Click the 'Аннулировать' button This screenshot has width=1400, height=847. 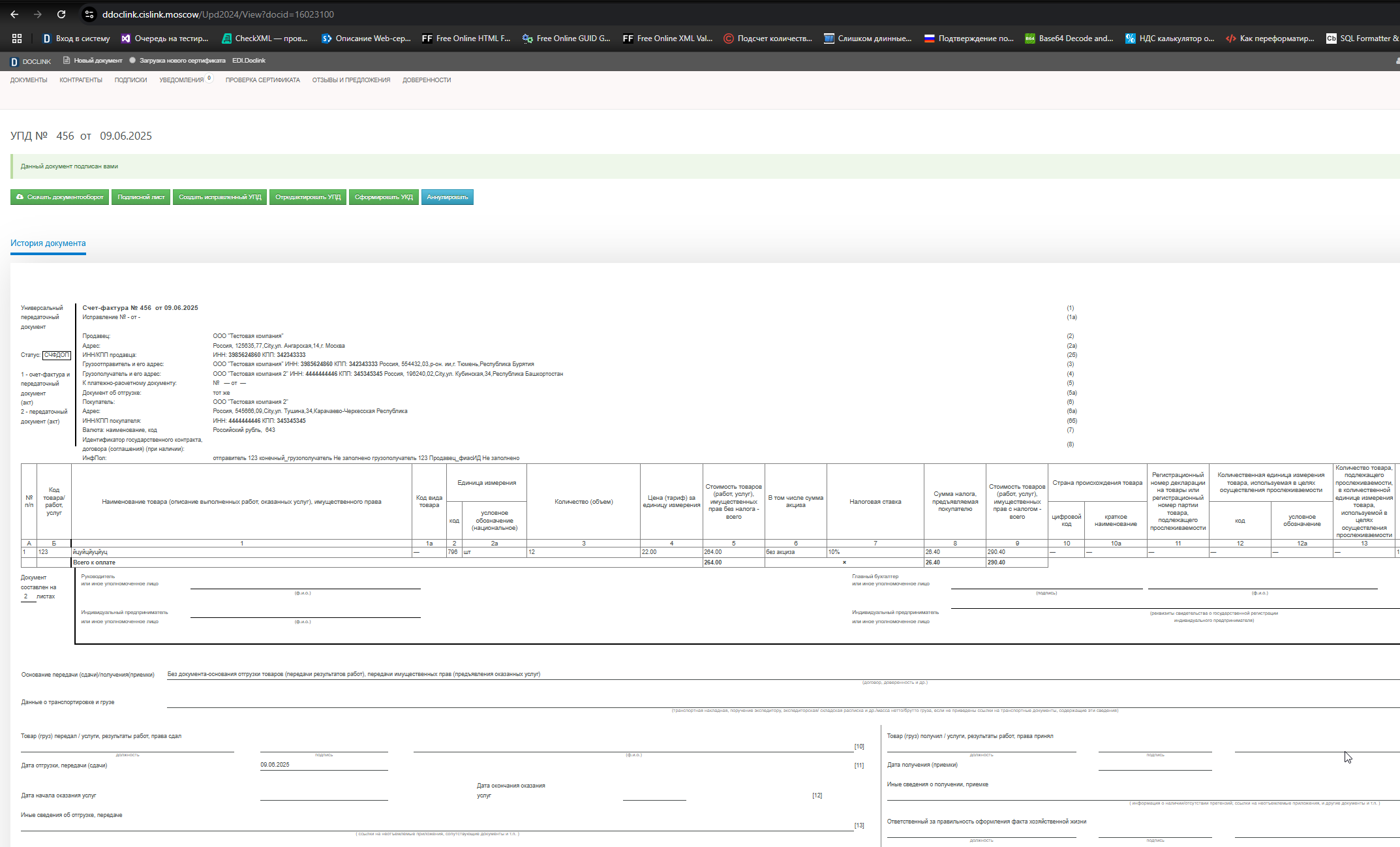pyautogui.click(x=448, y=197)
